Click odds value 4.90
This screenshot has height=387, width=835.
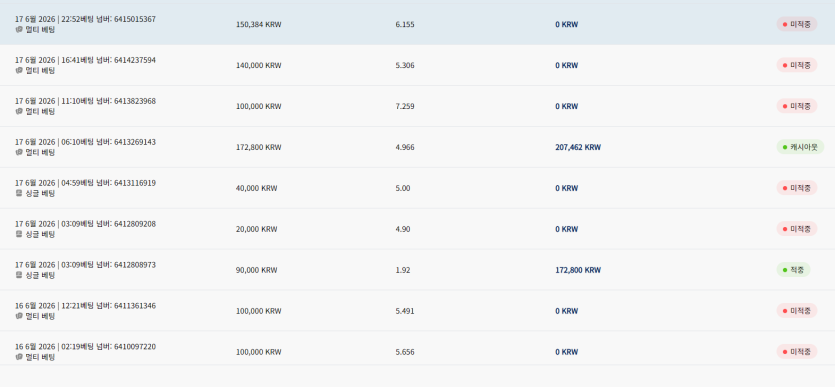(x=403, y=229)
